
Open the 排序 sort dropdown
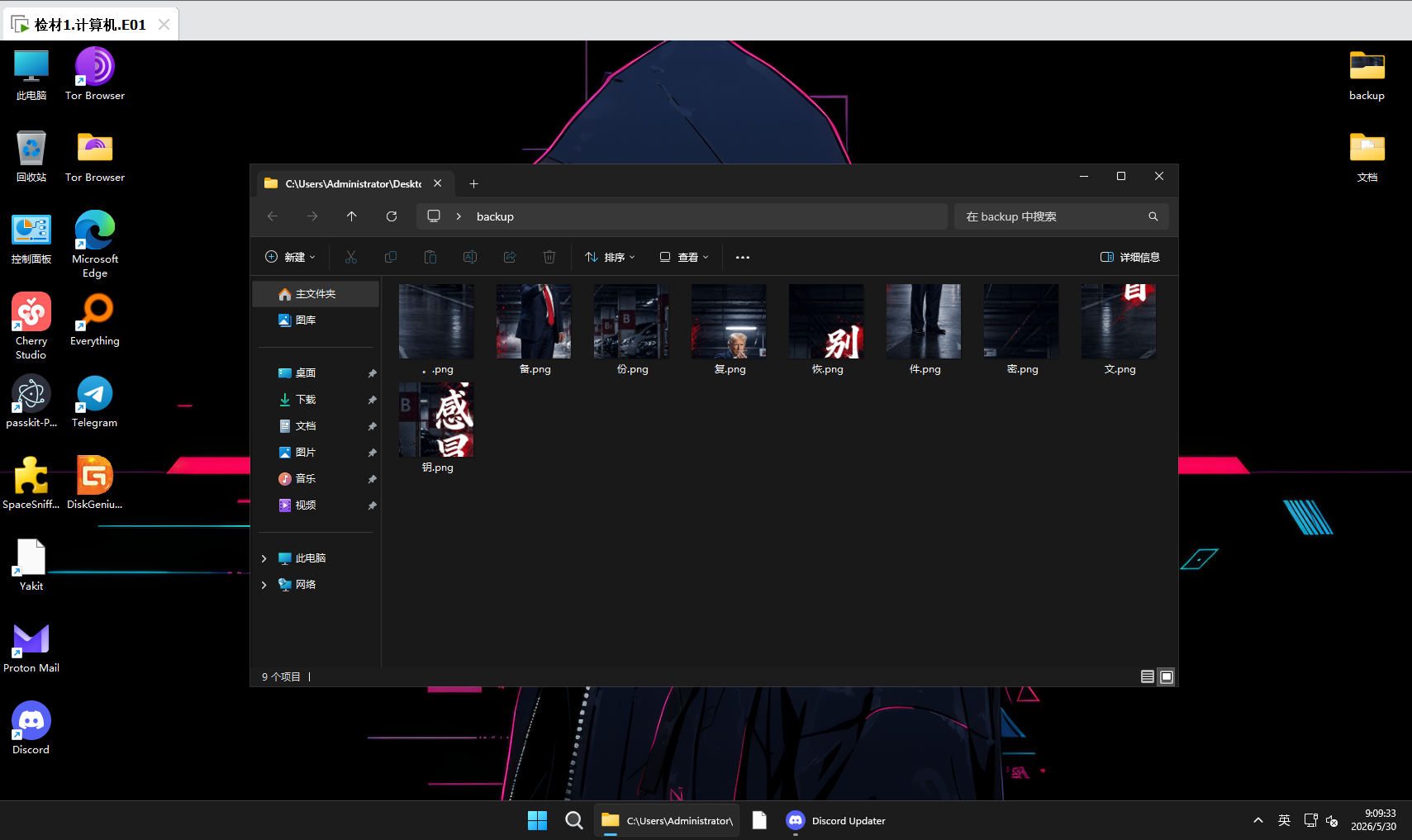point(610,257)
